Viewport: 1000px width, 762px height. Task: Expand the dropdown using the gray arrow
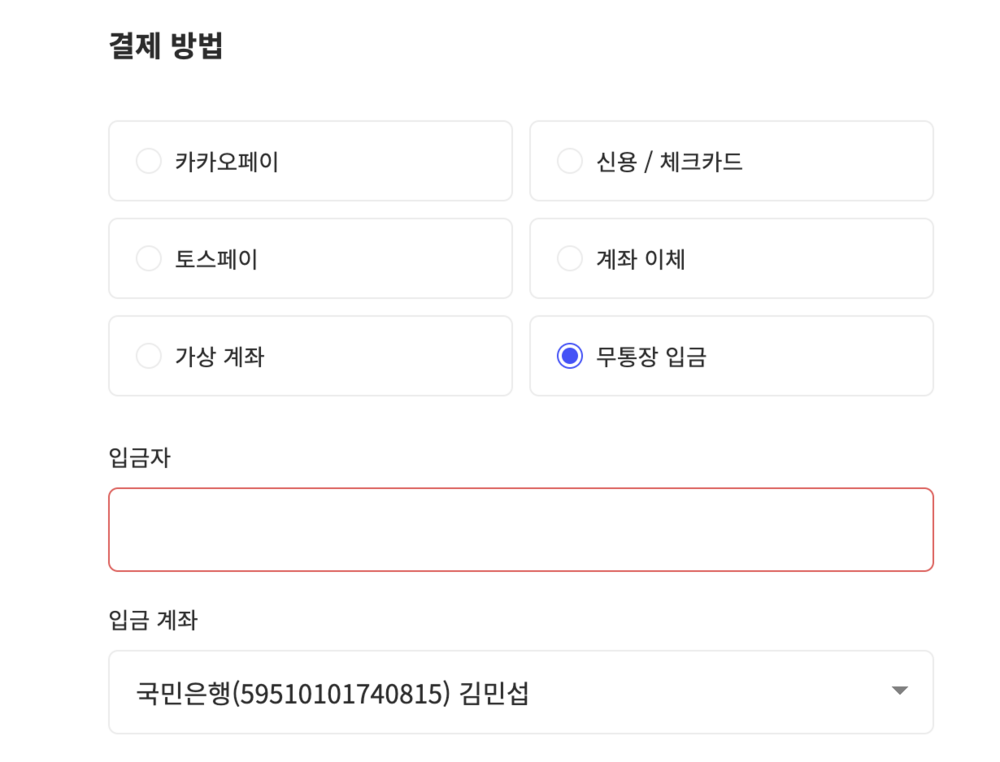[x=899, y=691]
